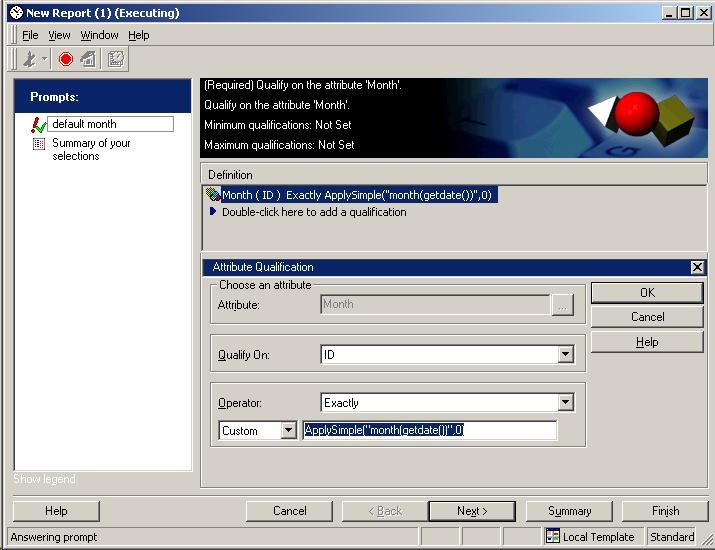Click the Month qualification icon in Definition
715x550 pixels.
pyautogui.click(x=213, y=195)
